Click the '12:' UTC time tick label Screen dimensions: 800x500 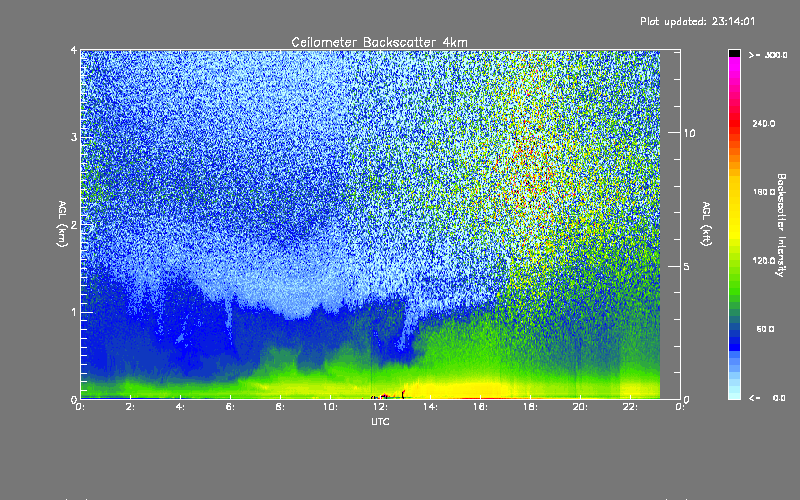[380, 407]
